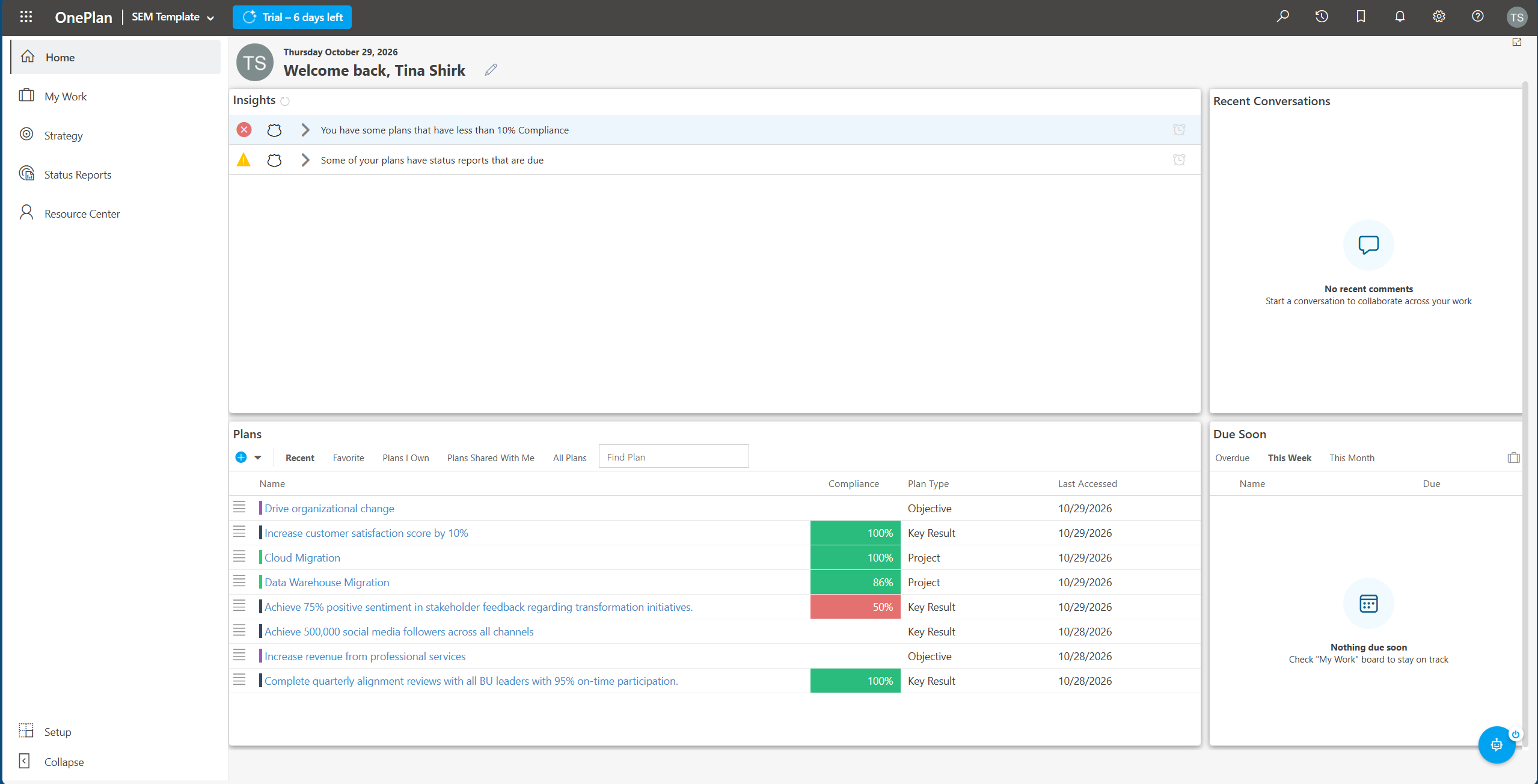Switch to the All Plans tab

[569, 458]
